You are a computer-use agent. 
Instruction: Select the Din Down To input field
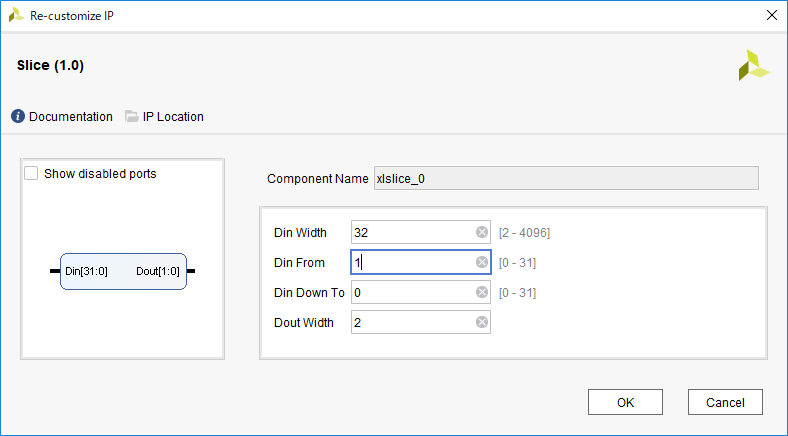point(410,293)
